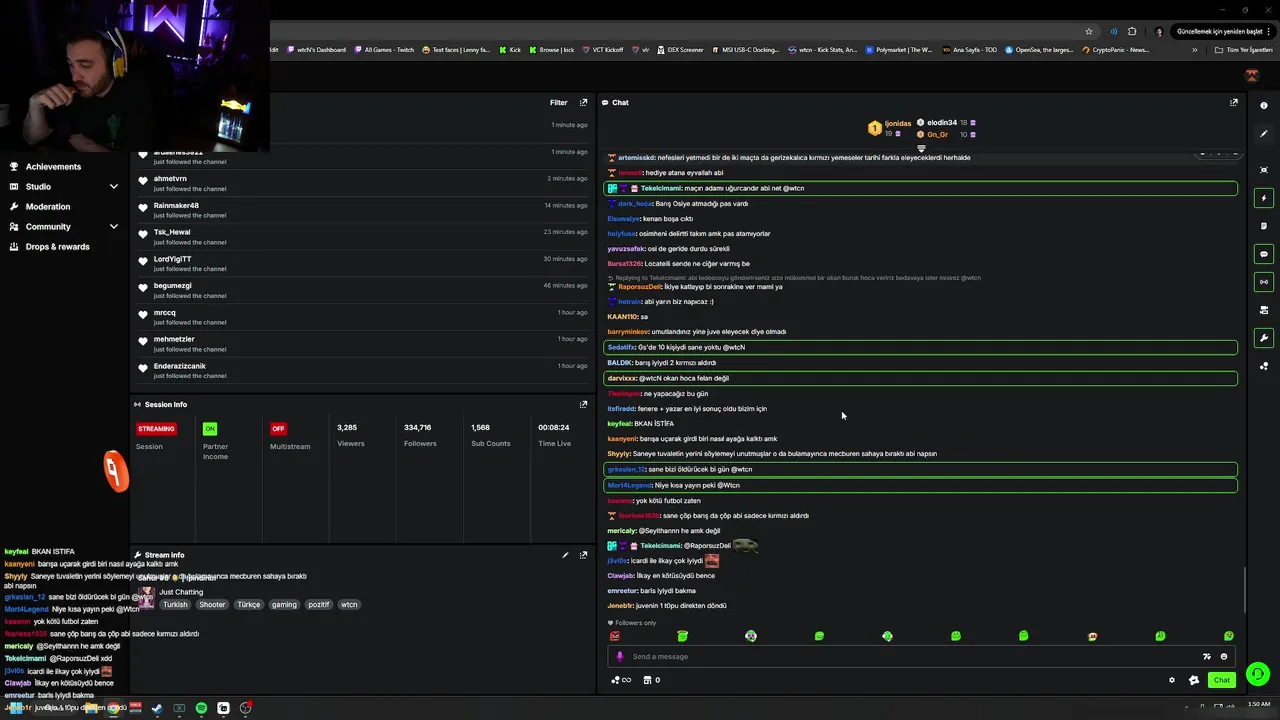This screenshot has height=720, width=1280.
Task: Open the Spotify taskbar icon
Action: coord(201,708)
